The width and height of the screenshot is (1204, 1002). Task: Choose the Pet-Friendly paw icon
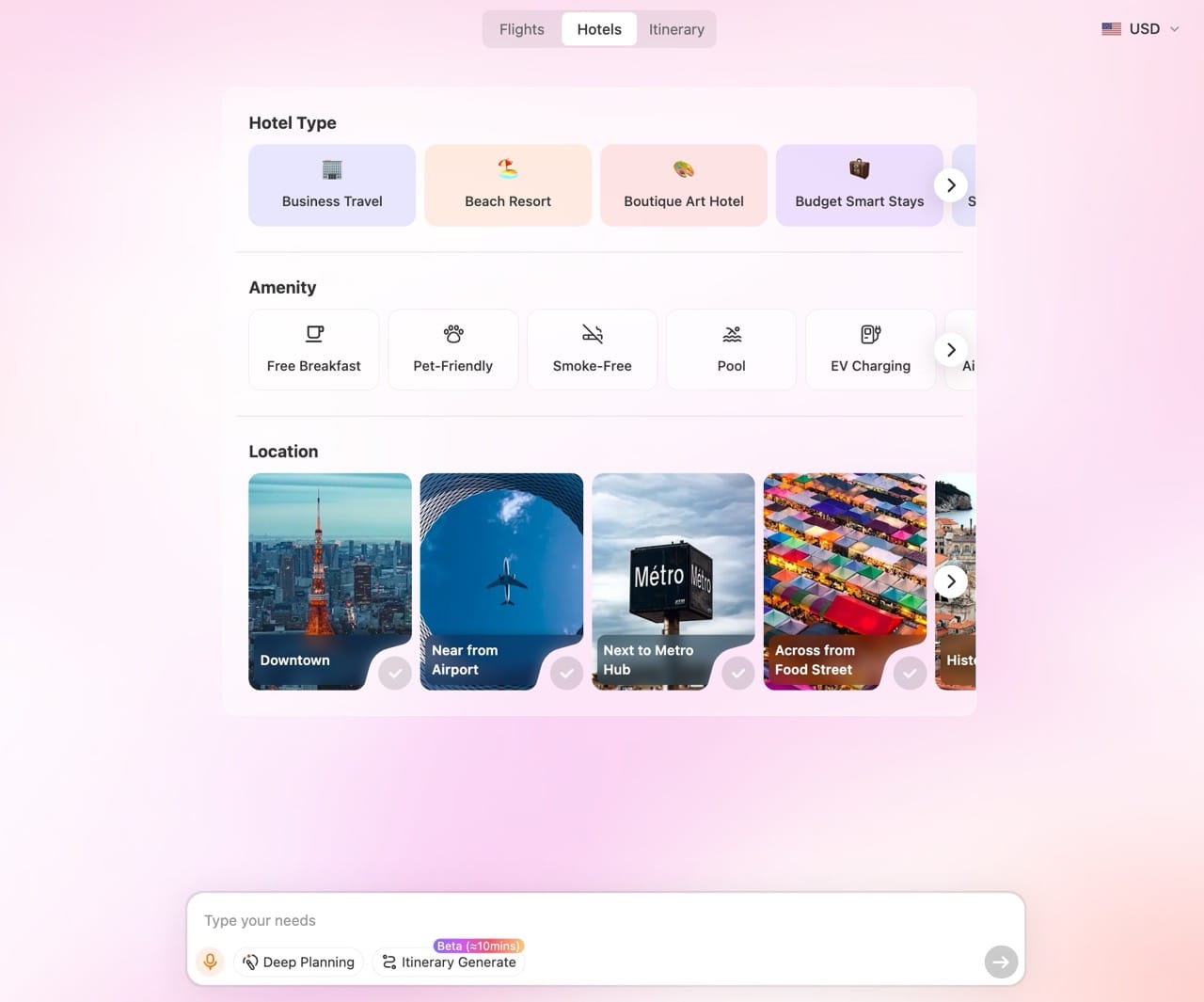453,334
